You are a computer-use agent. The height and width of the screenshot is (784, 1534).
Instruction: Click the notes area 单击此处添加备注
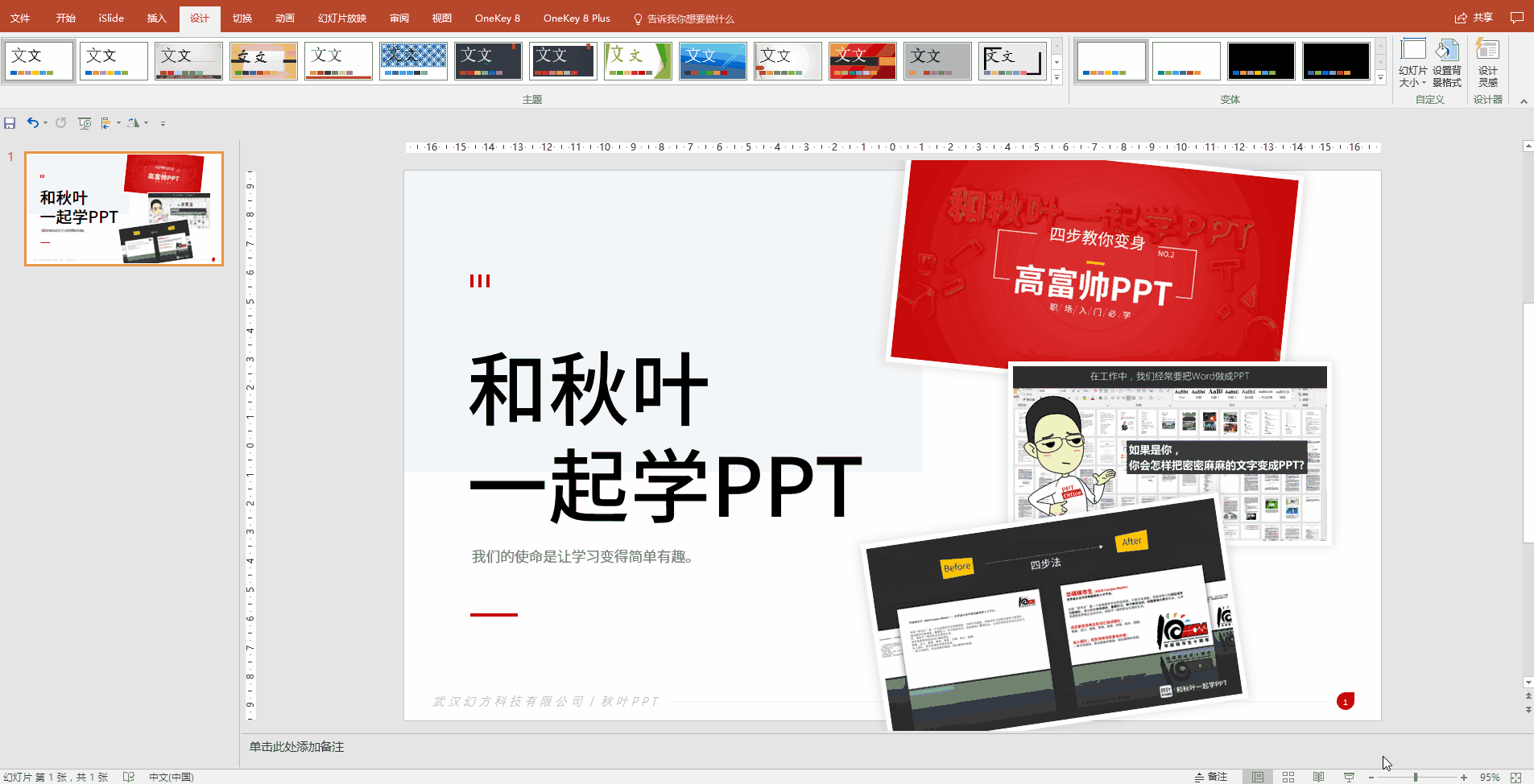pyautogui.click(x=296, y=747)
